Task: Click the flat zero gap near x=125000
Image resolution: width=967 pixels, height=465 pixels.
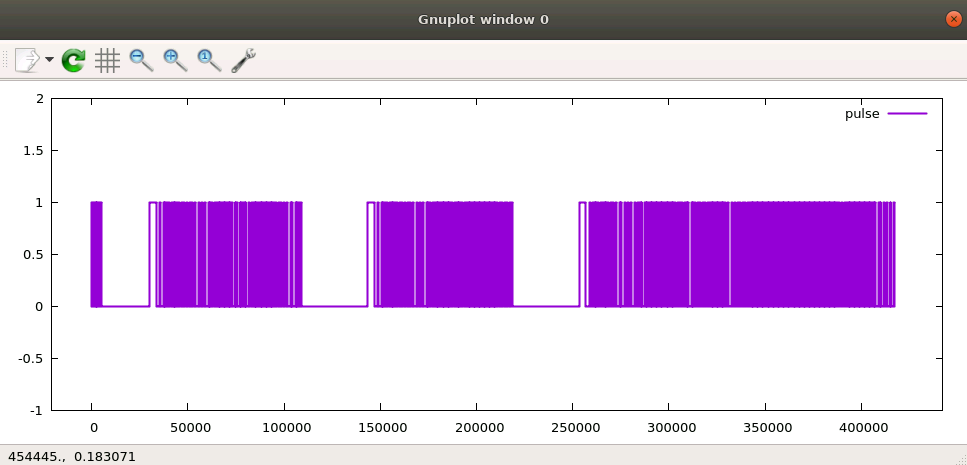Action: pos(333,306)
